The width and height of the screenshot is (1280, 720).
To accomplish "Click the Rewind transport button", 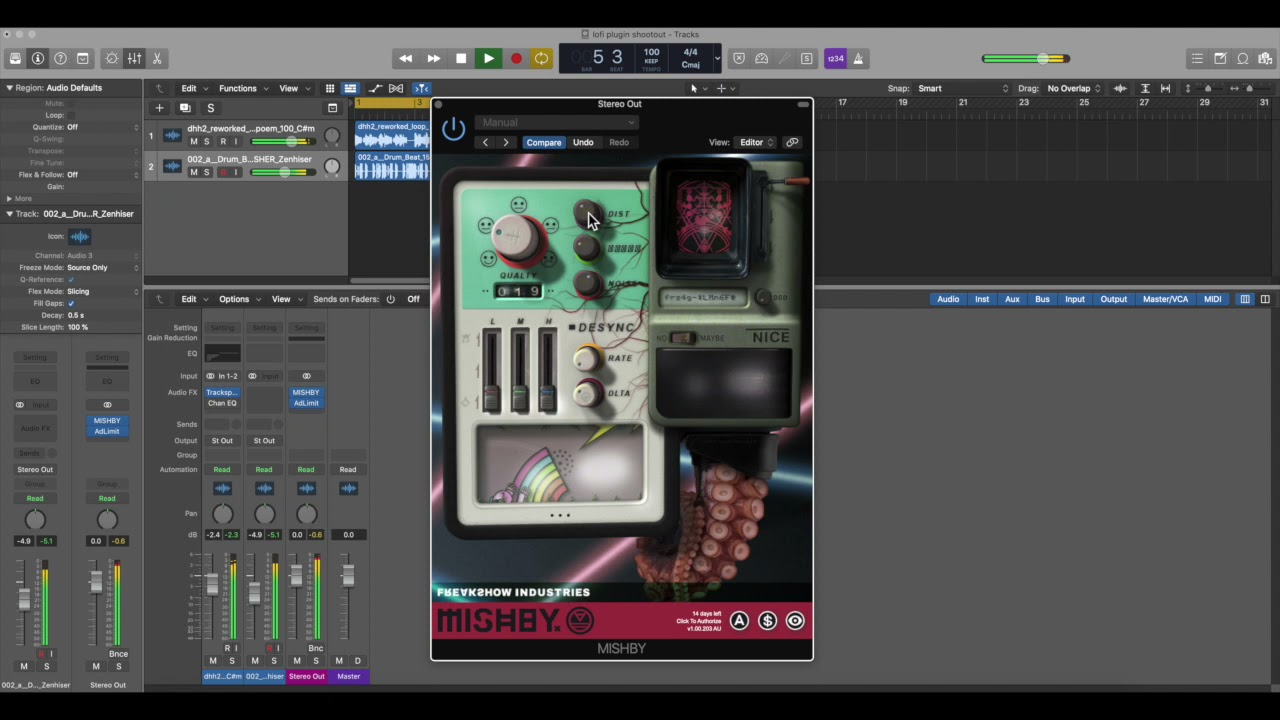I will [405, 59].
